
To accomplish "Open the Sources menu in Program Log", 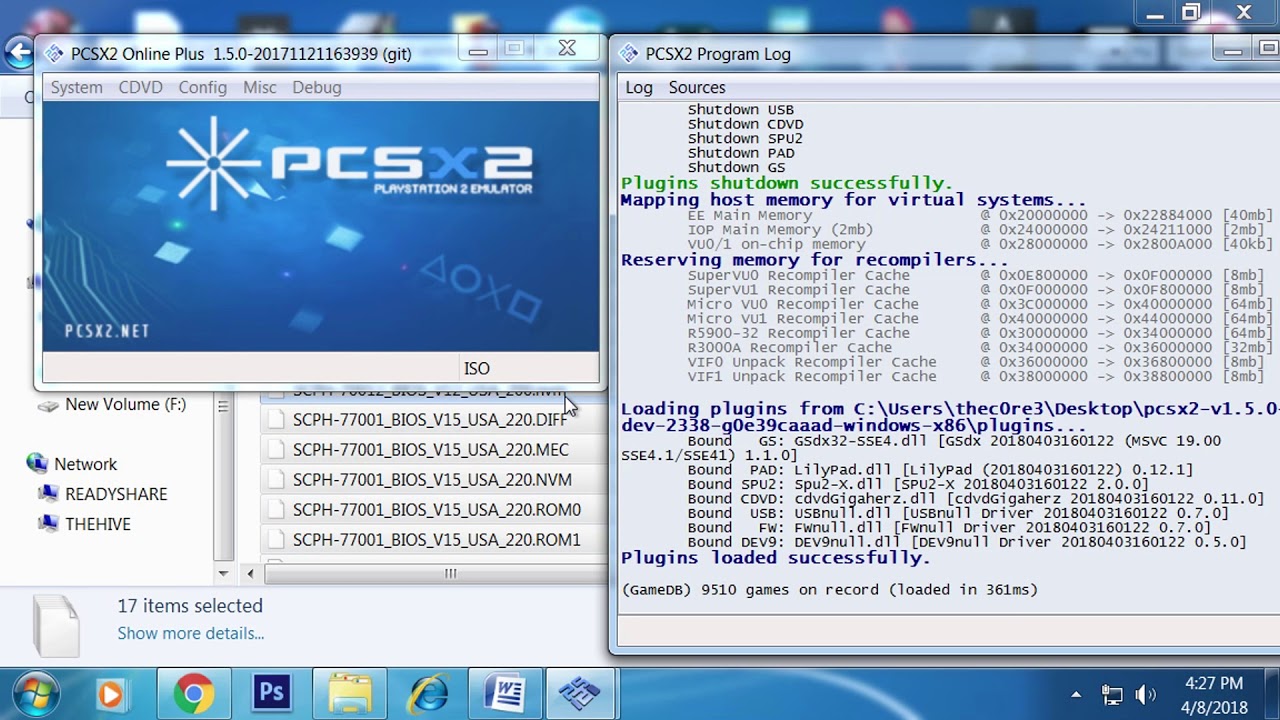I will tap(697, 87).
